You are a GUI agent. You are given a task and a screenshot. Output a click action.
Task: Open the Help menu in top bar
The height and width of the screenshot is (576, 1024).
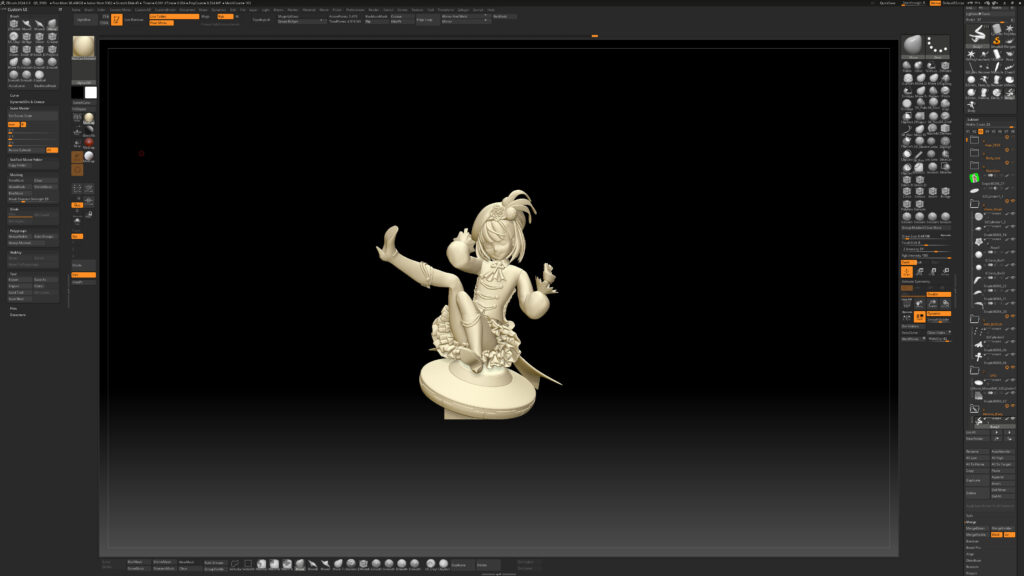[x=491, y=10]
